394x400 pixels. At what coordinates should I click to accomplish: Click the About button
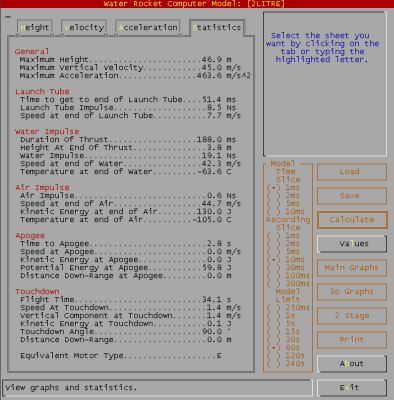click(352, 364)
